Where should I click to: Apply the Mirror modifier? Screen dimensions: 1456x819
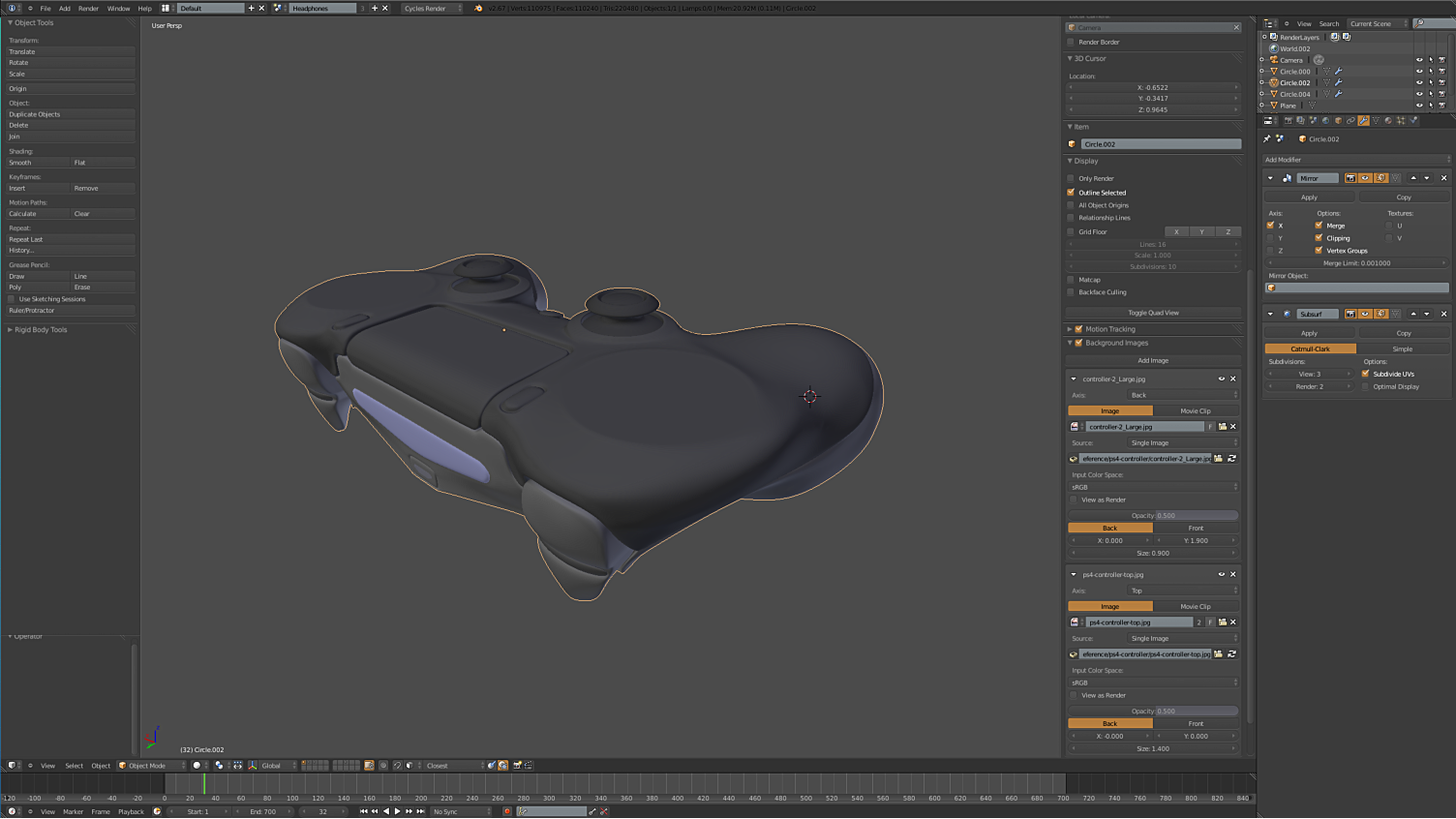pos(1309,197)
